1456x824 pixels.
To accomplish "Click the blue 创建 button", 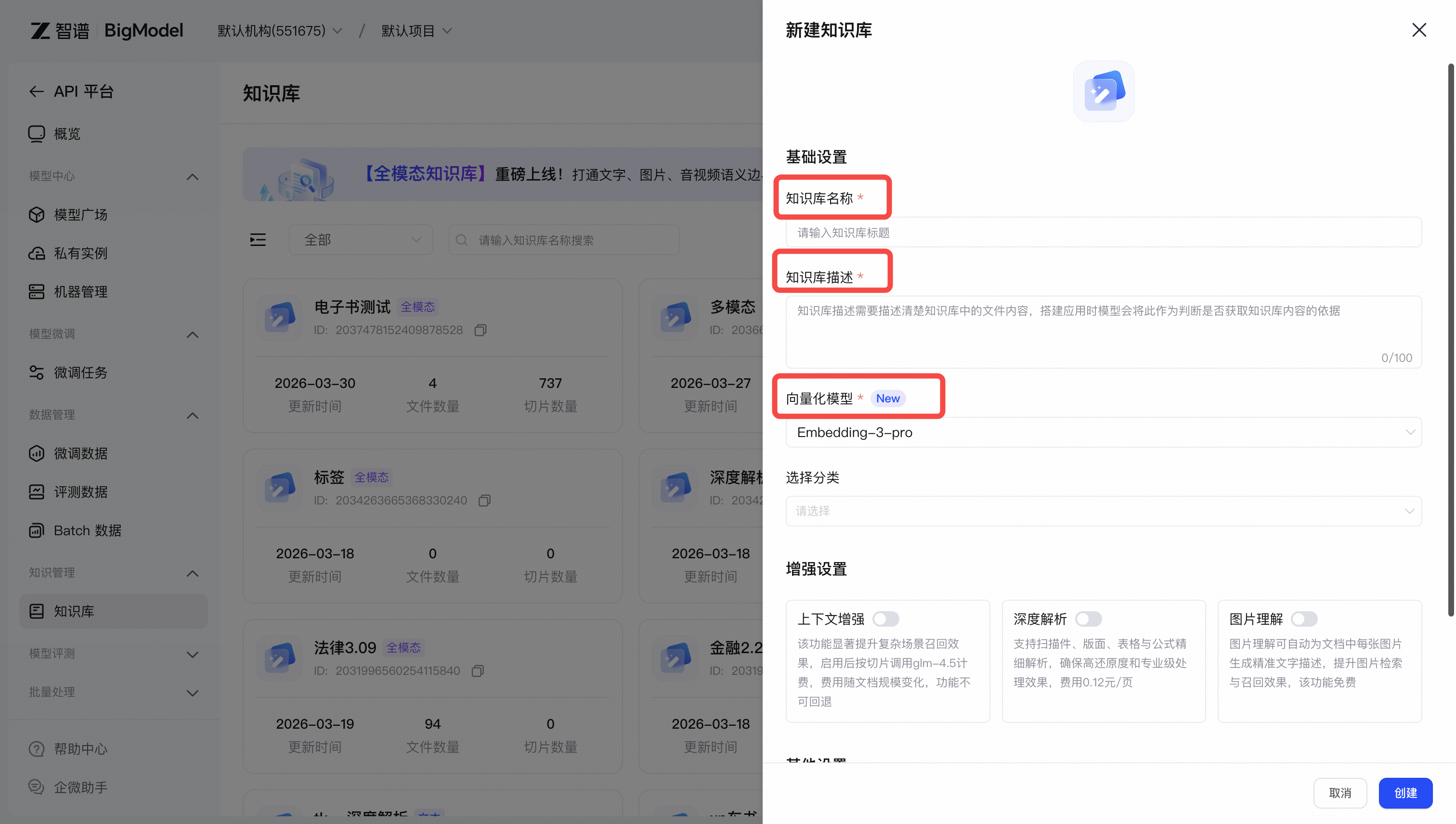I will pos(1405,793).
